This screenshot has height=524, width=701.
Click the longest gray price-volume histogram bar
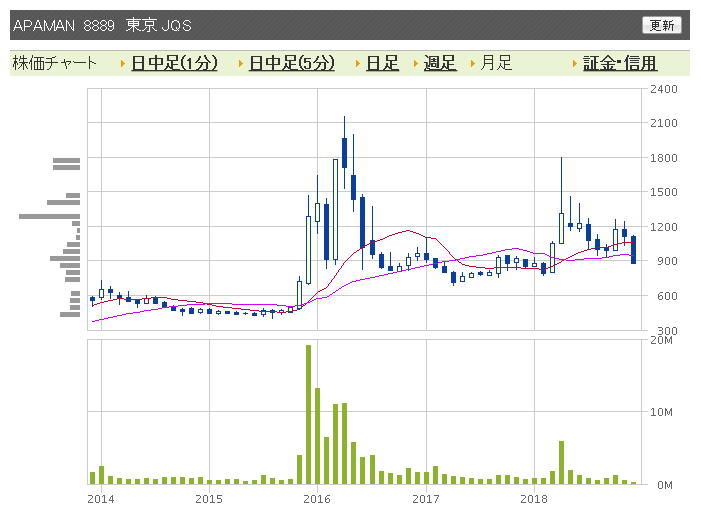point(50,216)
